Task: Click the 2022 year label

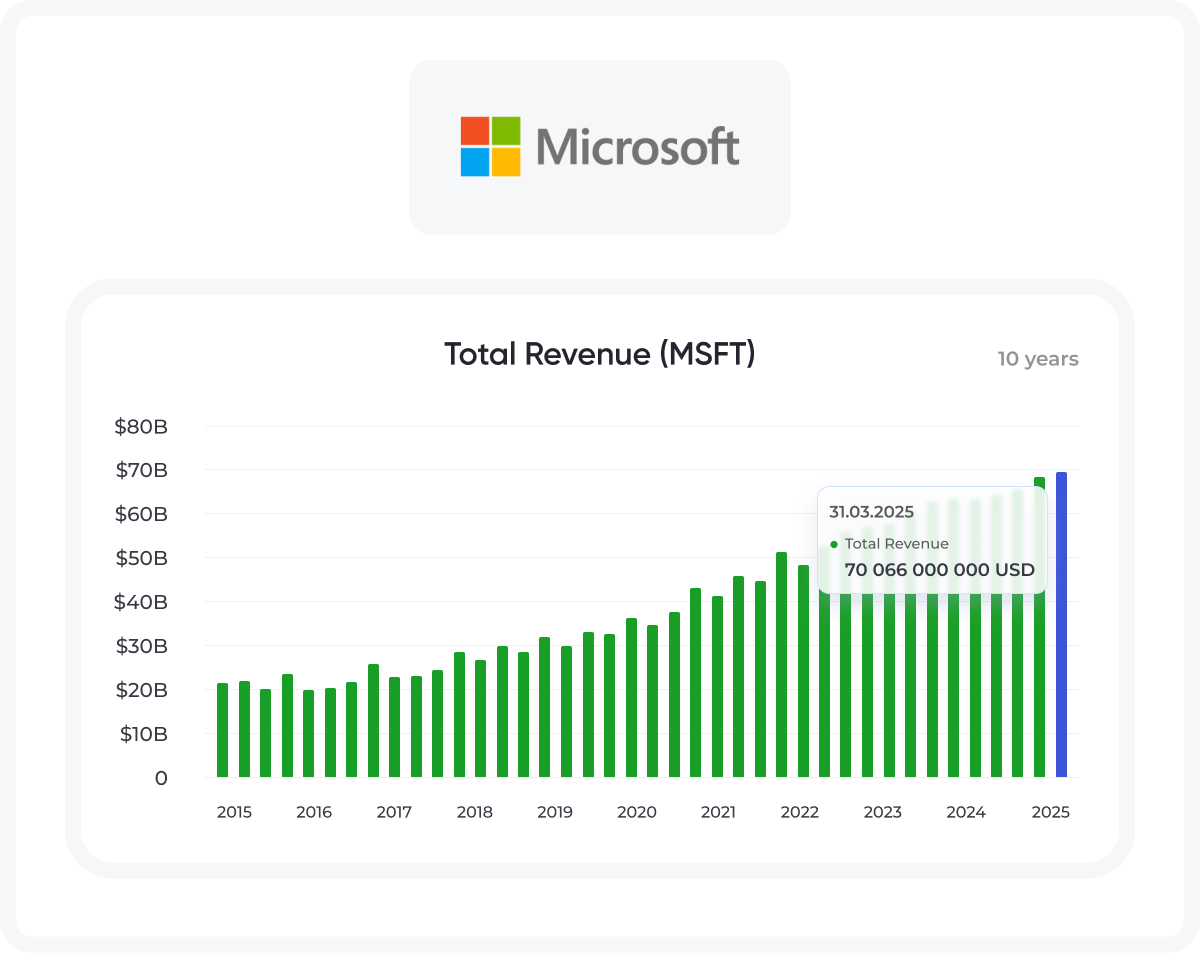Action: (x=800, y=812)
